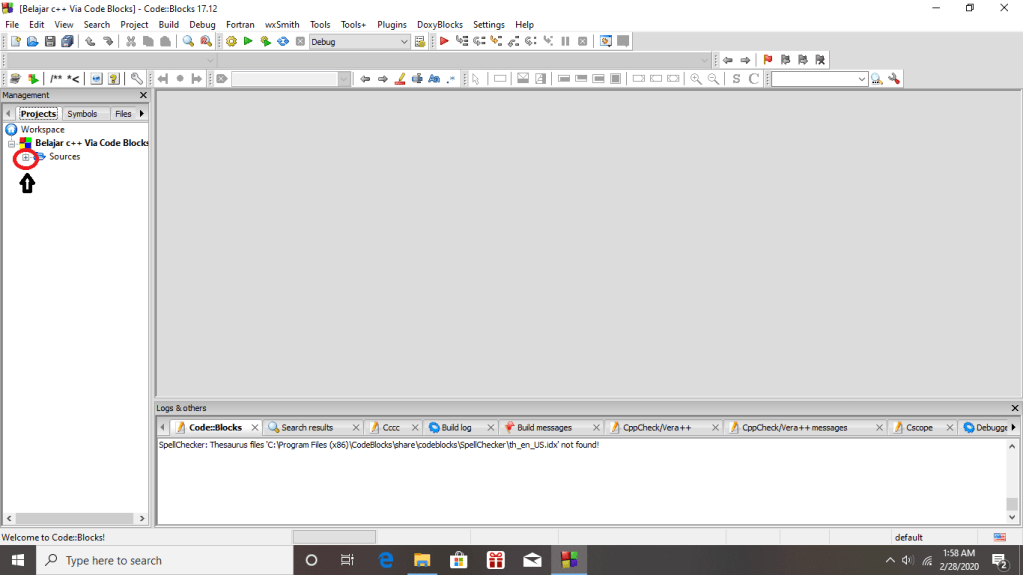Click the Zoom in magnifier icon
The width and height of the screenshot is (1023, 575).
click(696, 79)
